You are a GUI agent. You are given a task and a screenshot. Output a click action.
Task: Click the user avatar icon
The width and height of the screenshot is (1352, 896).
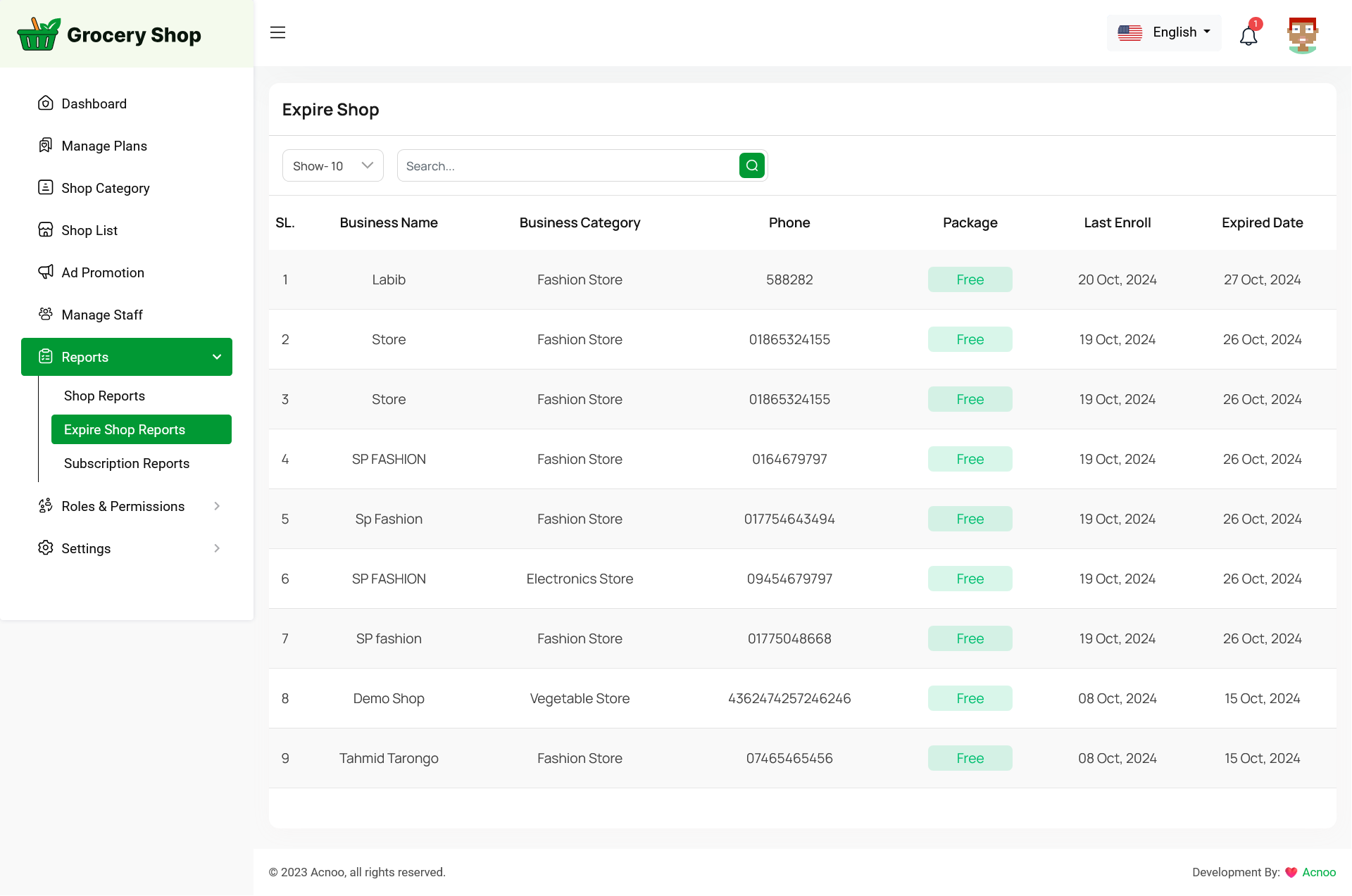[1302, 34]
